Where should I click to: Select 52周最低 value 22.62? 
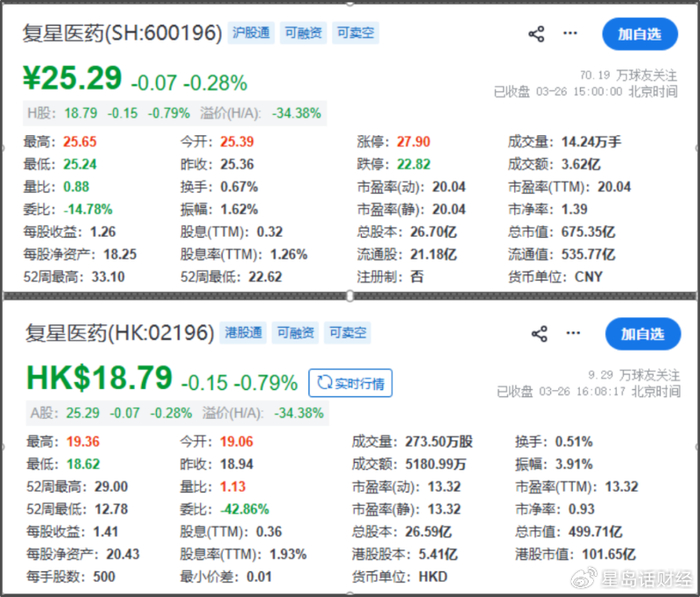click(265, 277)
